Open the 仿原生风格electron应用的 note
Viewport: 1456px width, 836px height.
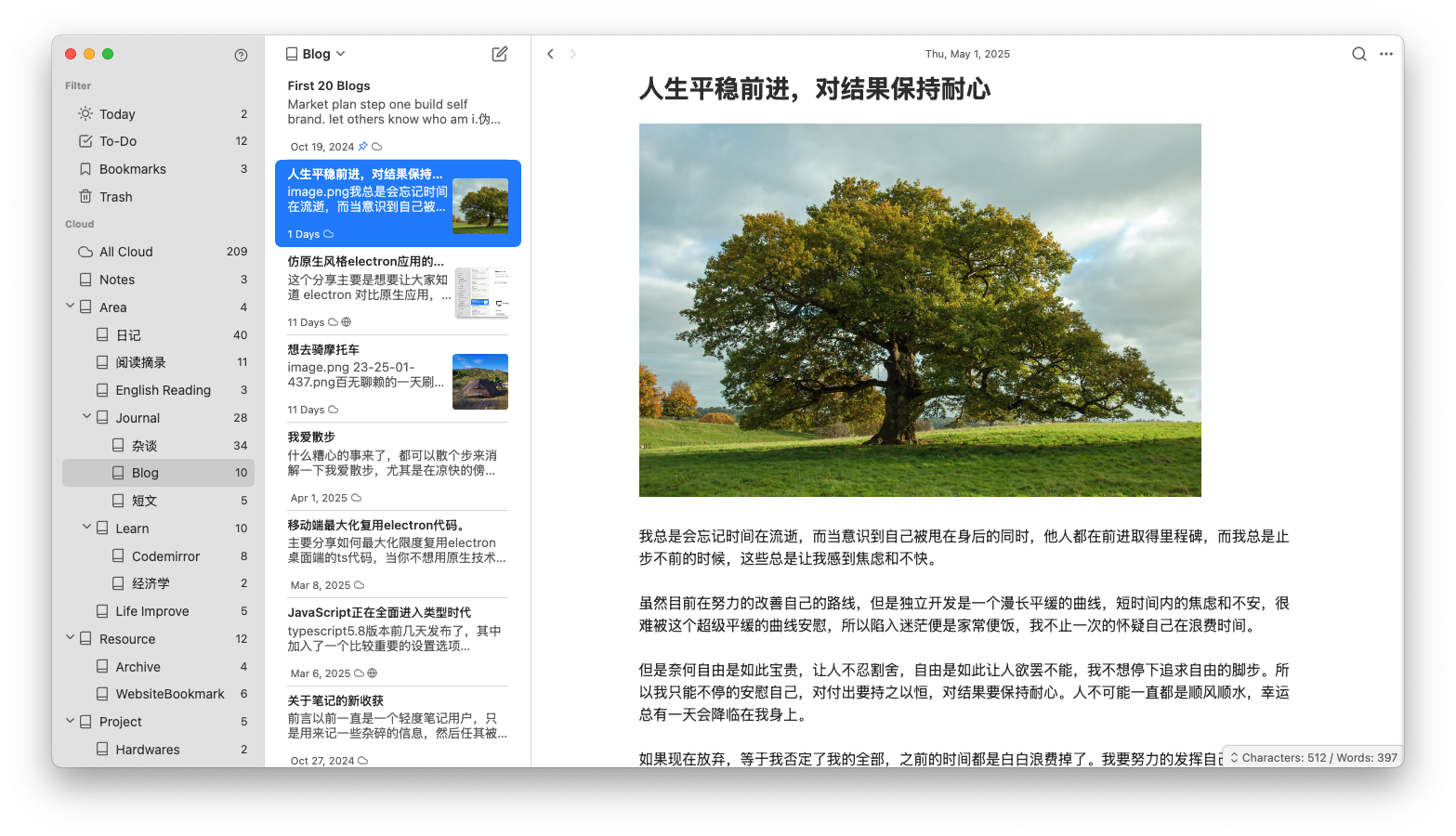pos(398,291)
